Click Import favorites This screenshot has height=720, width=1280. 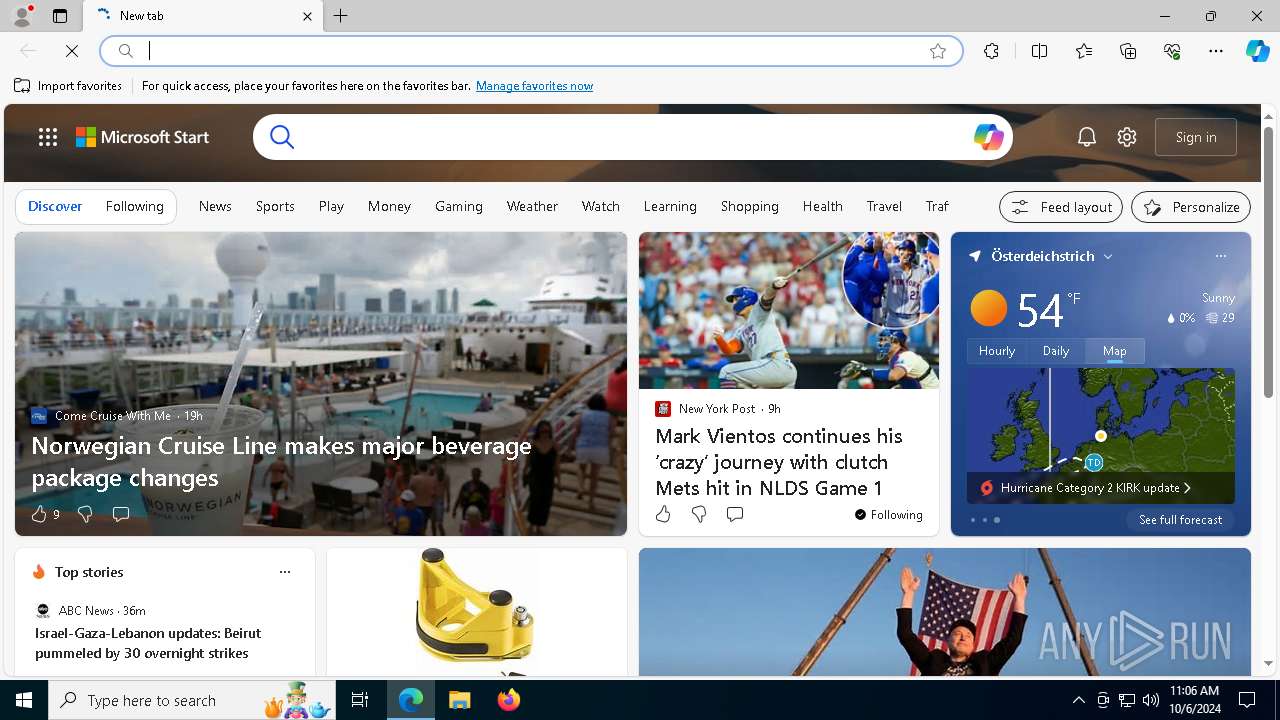[x=68, y=86]
